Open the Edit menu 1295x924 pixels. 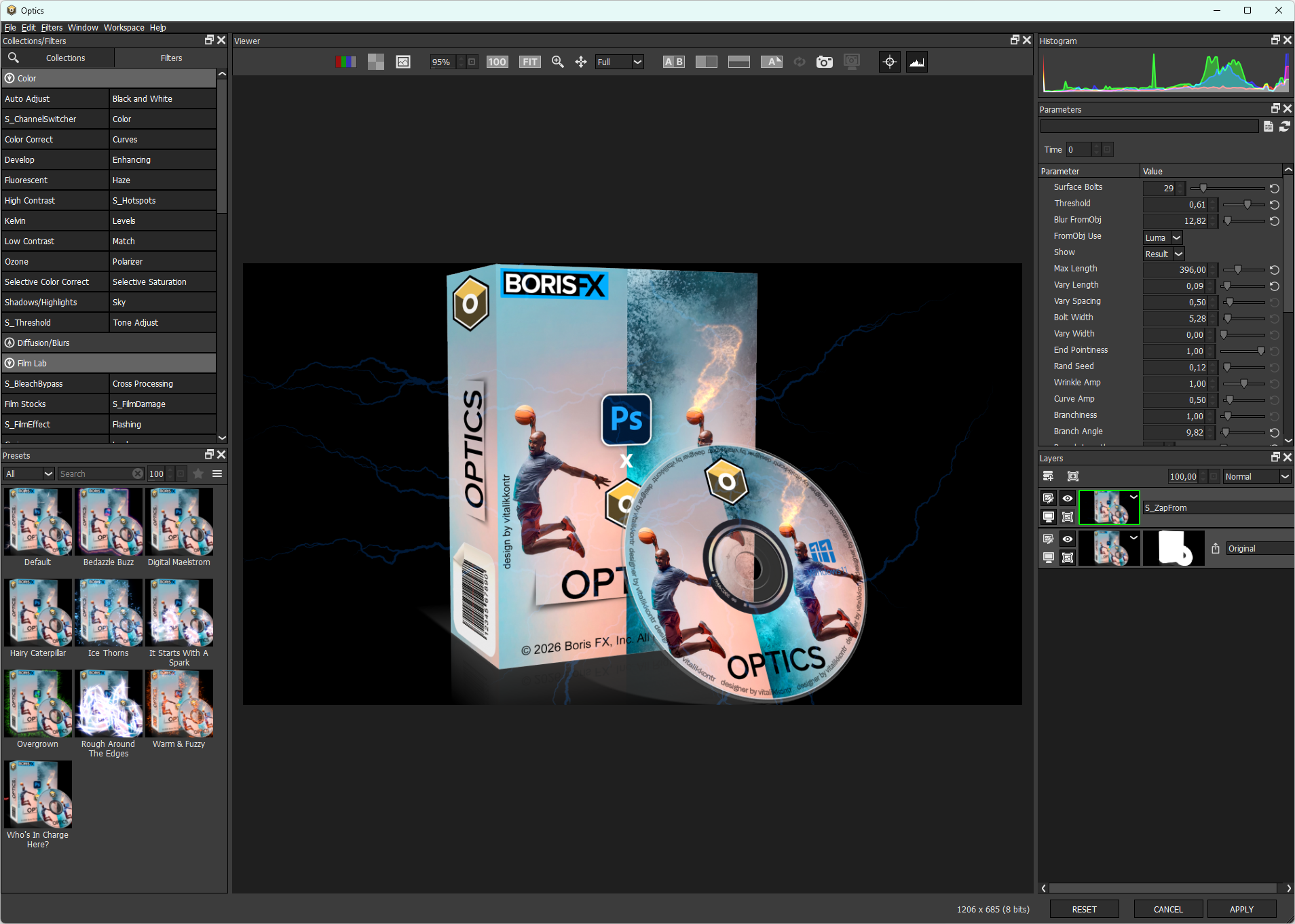tap(29, 28)
